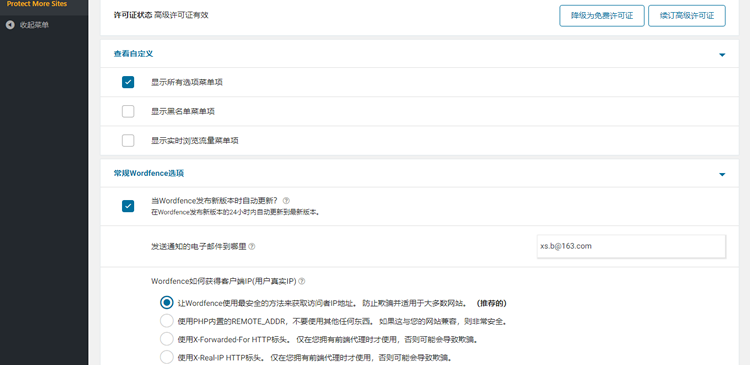
Task: Click the 查看自定义 section title
Action: pyautogui.click(x=133, y=54)
